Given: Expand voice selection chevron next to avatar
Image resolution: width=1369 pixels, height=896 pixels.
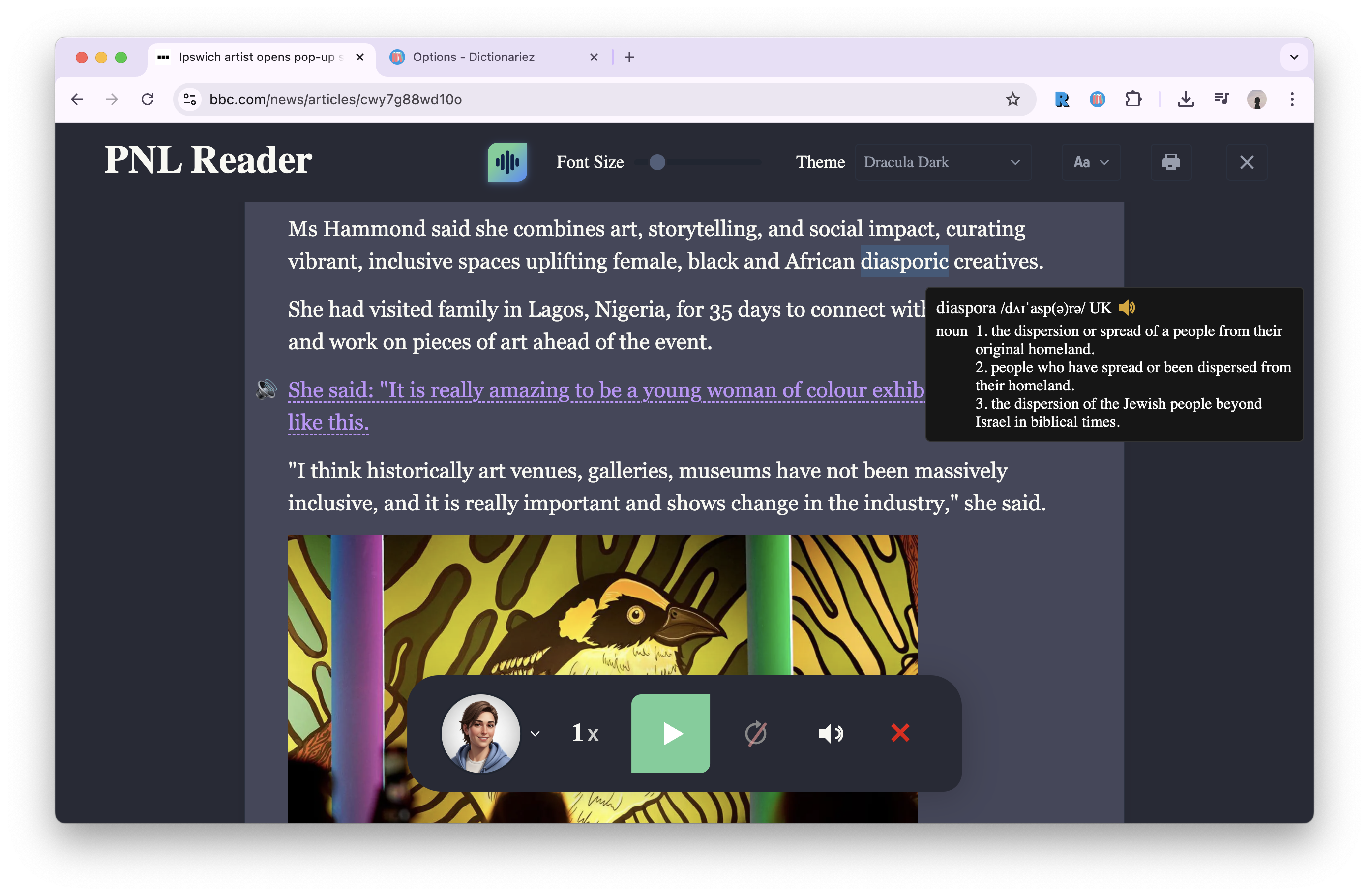Looking at the screenshot, I should (x=535, y=733).
